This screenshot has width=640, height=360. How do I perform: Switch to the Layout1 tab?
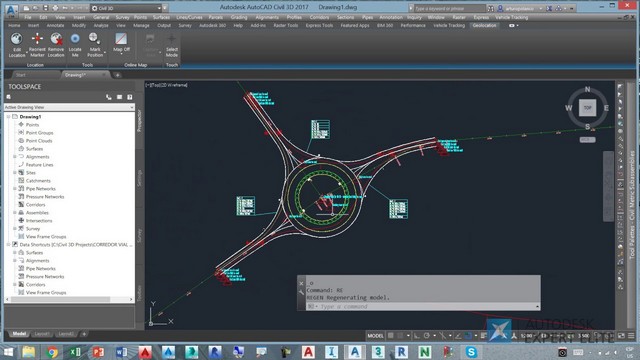42,334
